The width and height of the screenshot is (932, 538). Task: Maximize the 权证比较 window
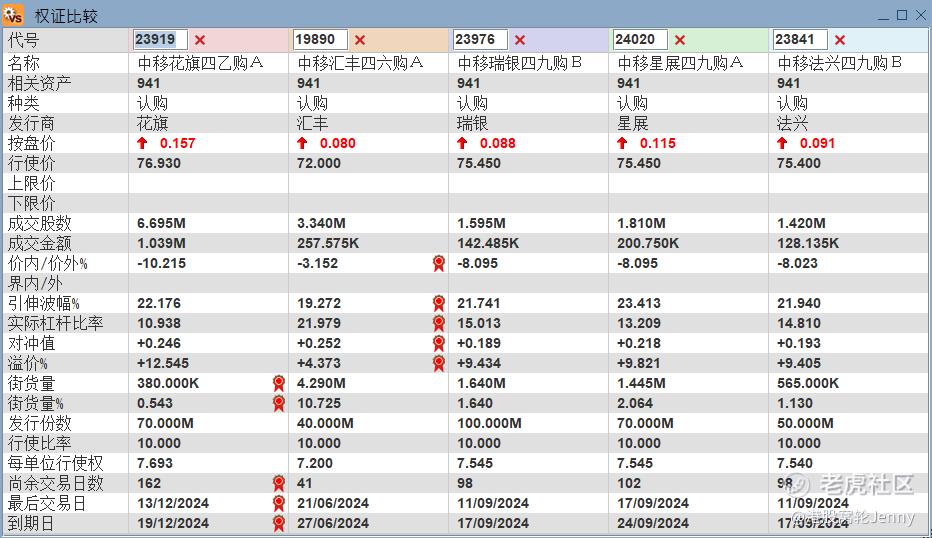pyautogui.click(x=902, y=15)
